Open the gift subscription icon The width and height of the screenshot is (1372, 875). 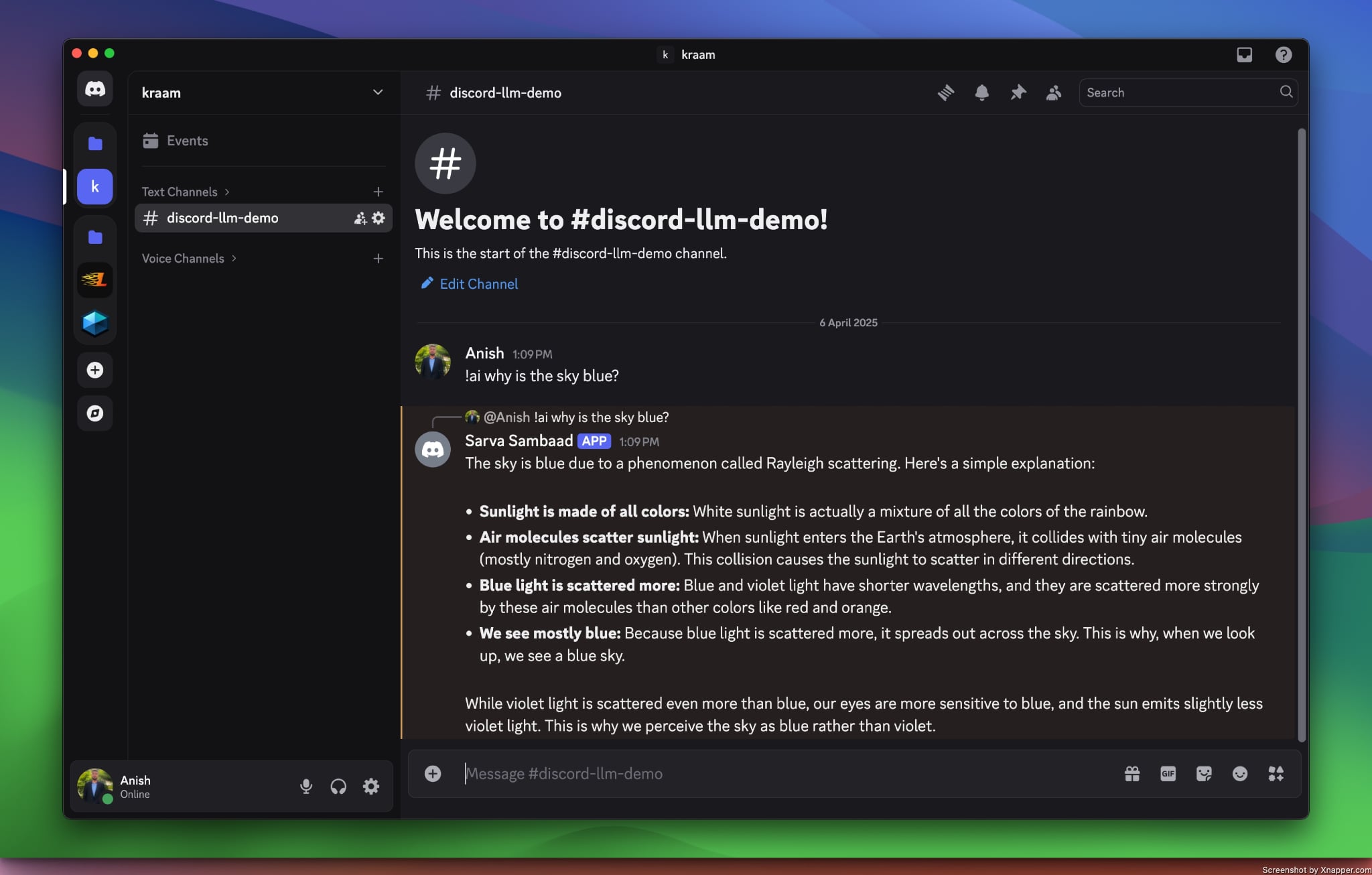click(1131, 774)
